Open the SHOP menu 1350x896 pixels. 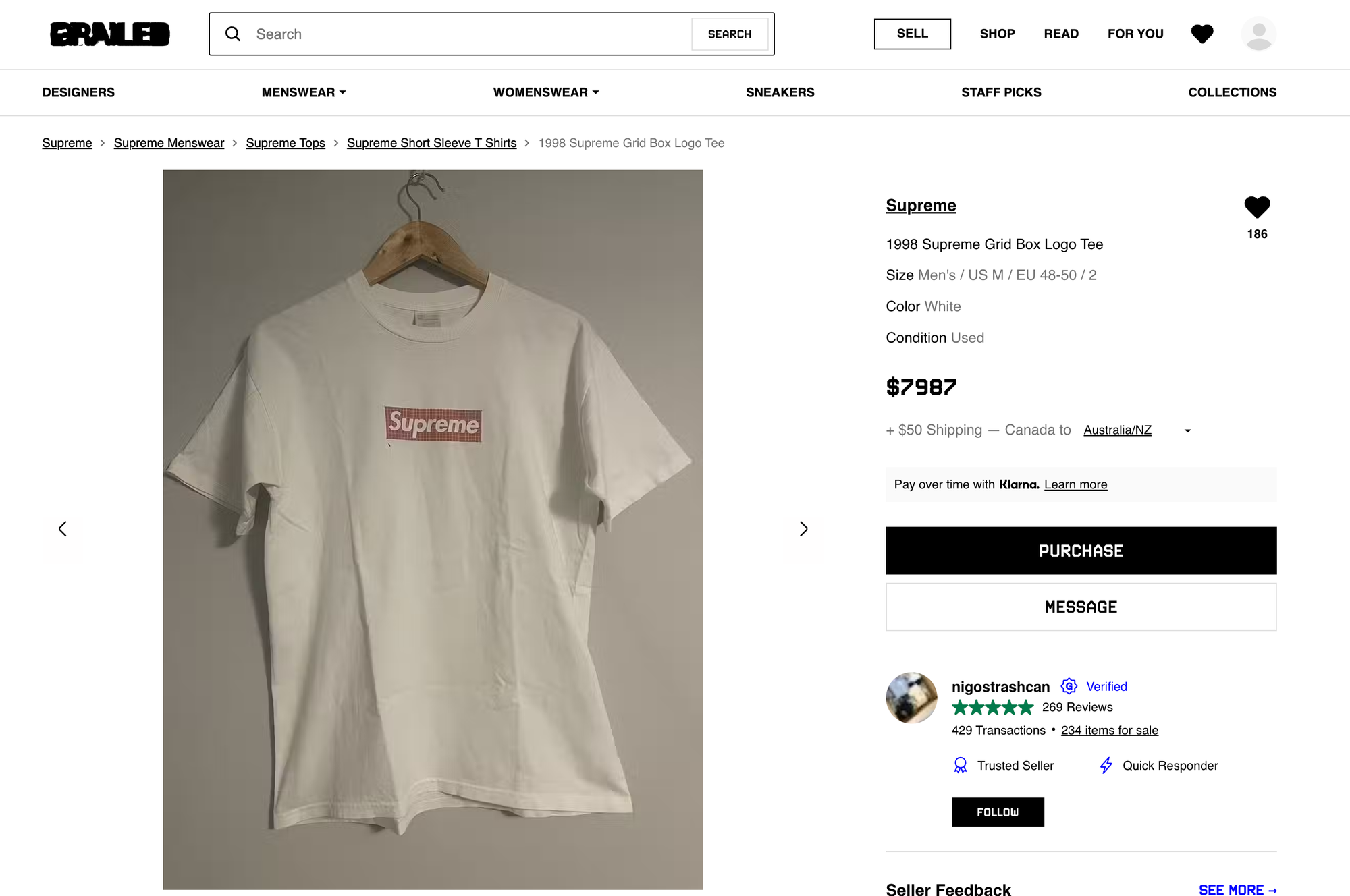coord(997,34)
